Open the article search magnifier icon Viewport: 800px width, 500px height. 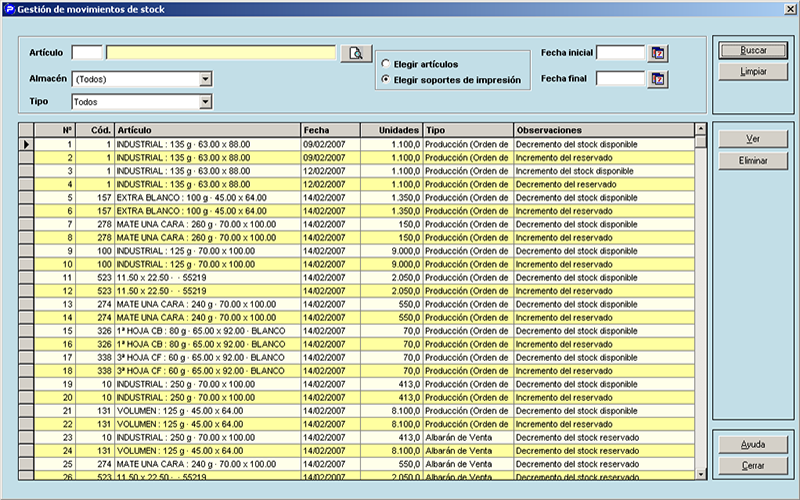click(356, 53)
